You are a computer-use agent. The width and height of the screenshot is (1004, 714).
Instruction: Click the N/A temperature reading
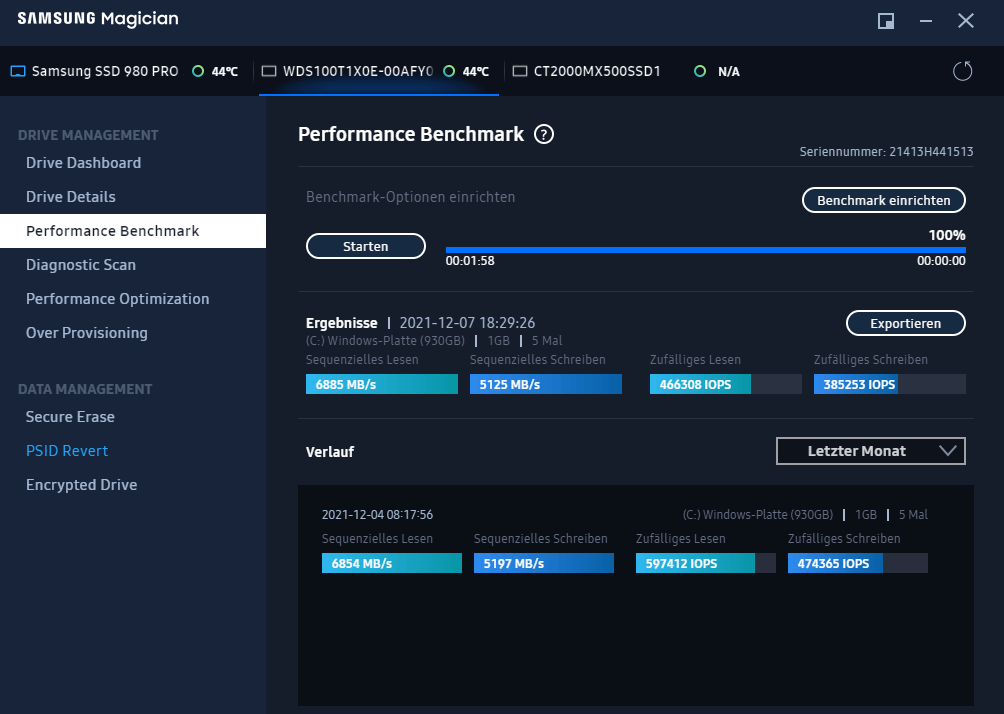(x=729, y=72)
